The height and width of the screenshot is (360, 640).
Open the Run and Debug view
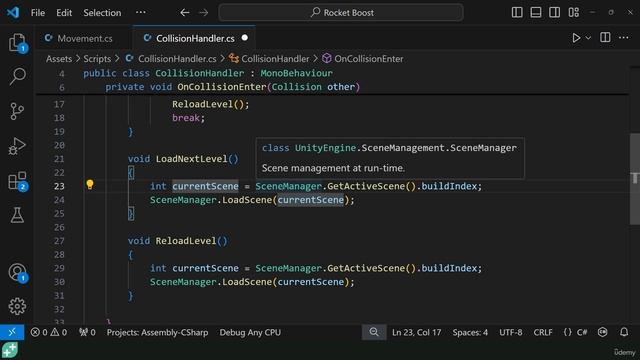coord(17,146)
